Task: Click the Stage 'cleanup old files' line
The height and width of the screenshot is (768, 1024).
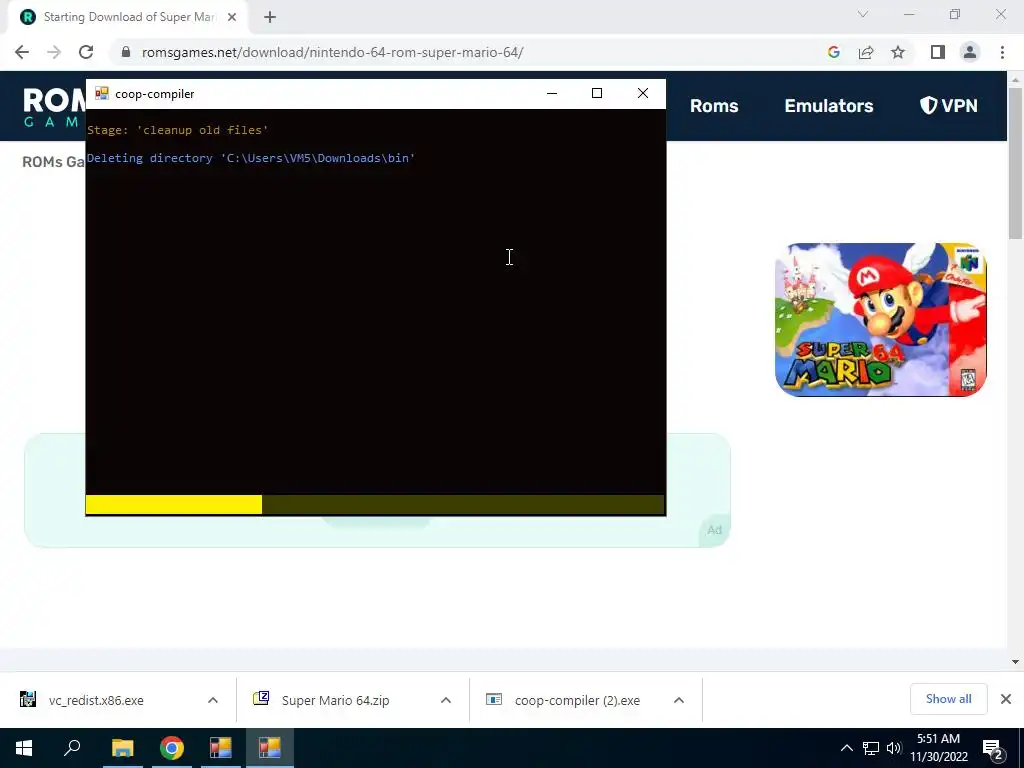Action: [x=177, y=130]
